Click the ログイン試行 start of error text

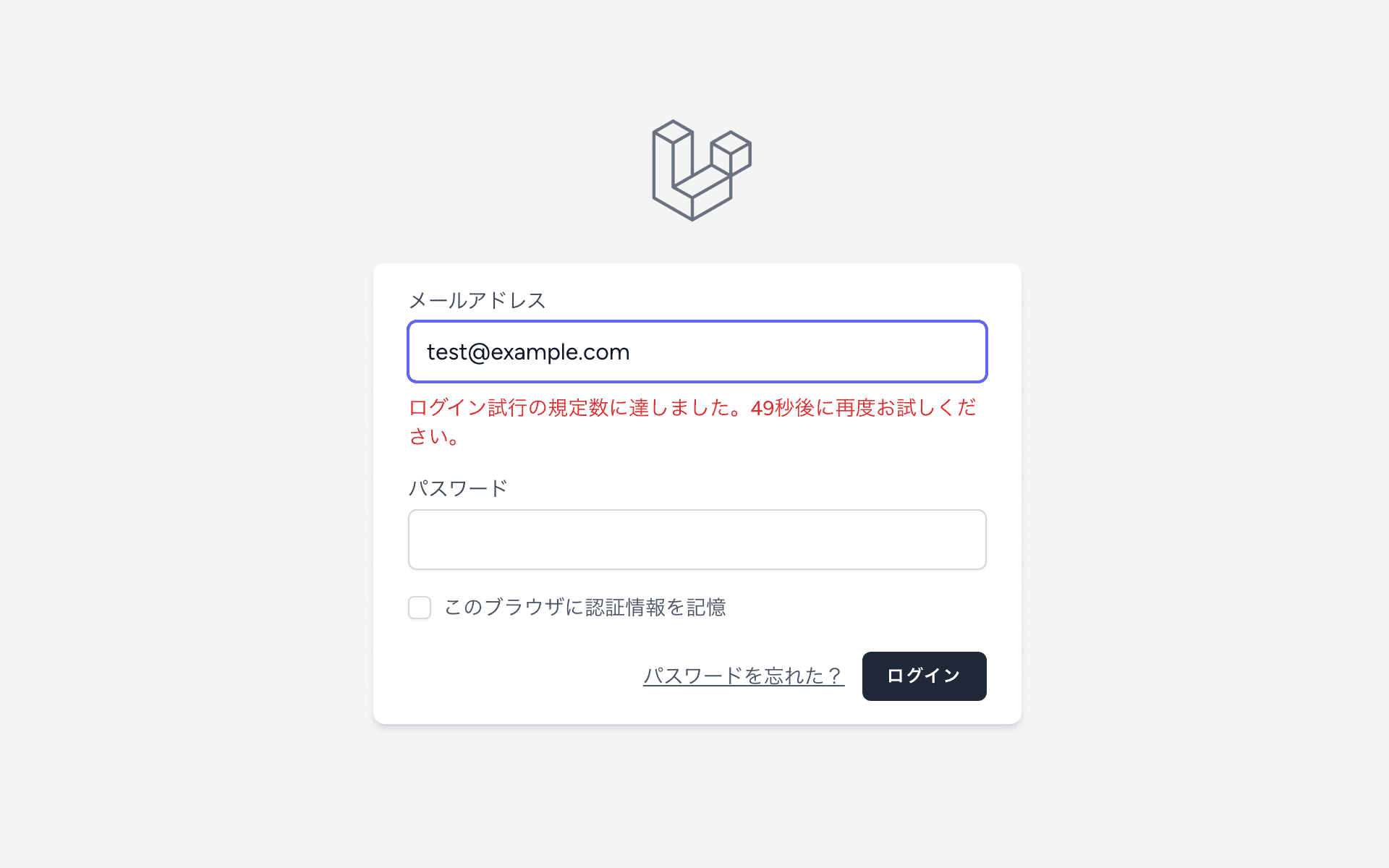point(477,408)
